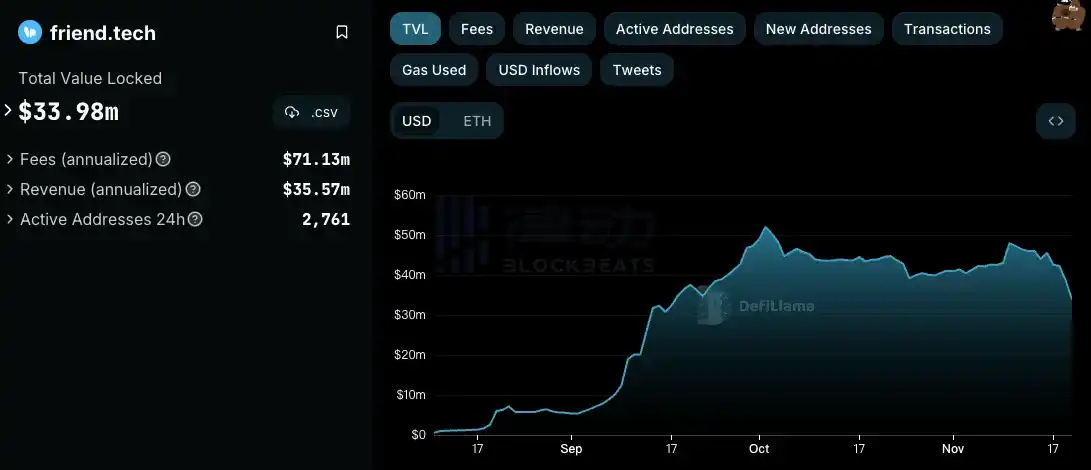
Task: Click the $30m y-axis label
Action: coord(409,315)
